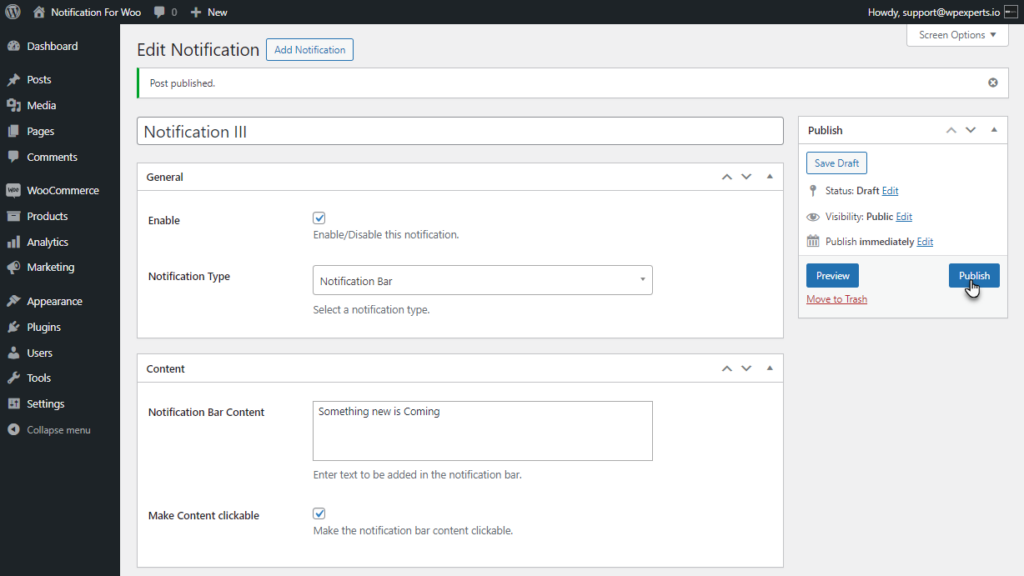
Task: Click user avatar icon in admin bar
Action: [1010, 12]
